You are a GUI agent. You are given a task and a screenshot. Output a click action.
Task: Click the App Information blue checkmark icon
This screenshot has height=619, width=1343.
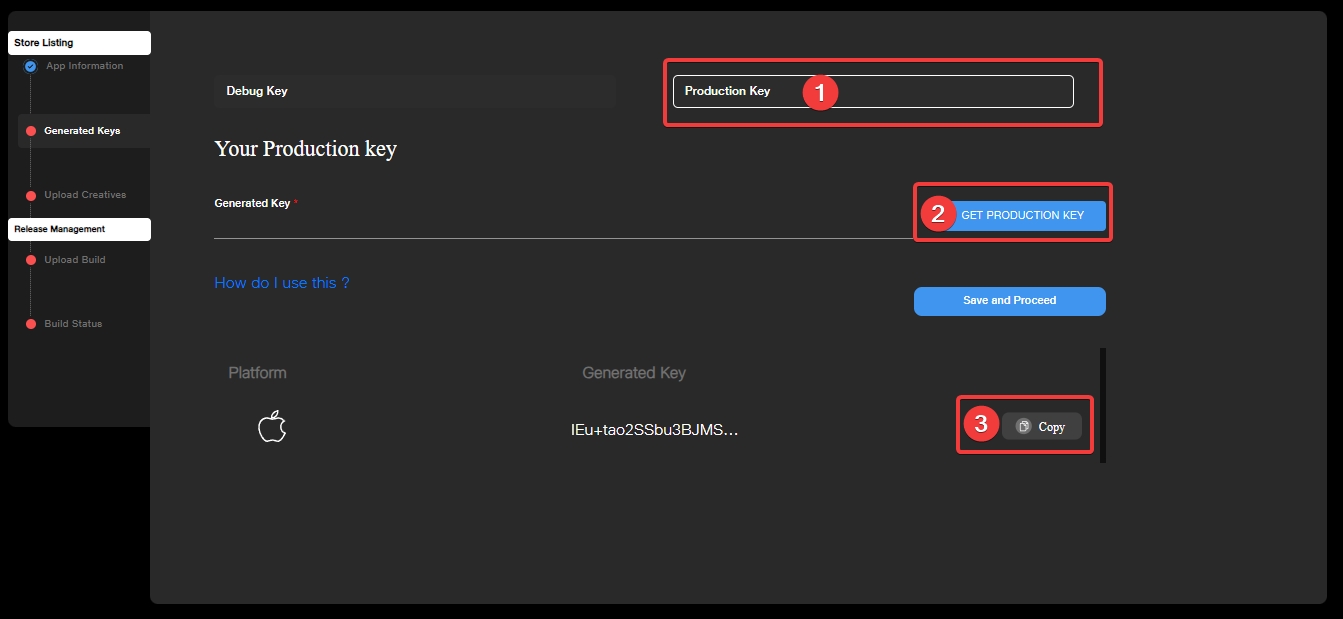[30, 67]
